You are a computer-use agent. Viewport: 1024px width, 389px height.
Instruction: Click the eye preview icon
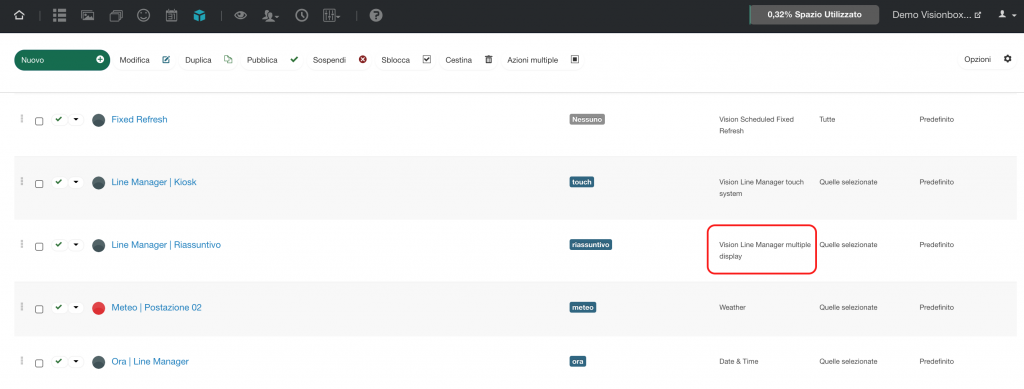pyautogui.click(x=240, y=16)
